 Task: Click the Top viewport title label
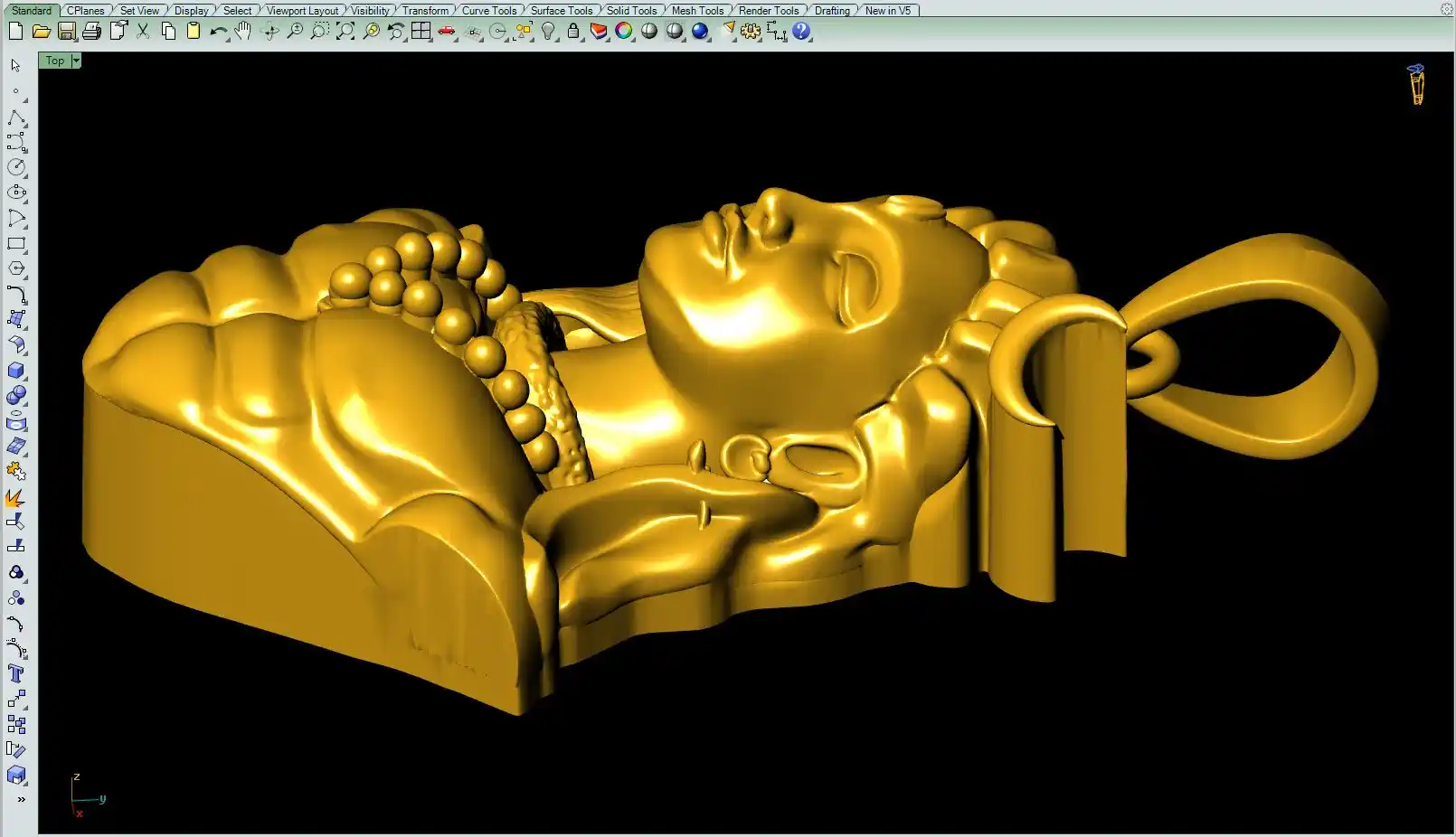(x=55, y=61)
